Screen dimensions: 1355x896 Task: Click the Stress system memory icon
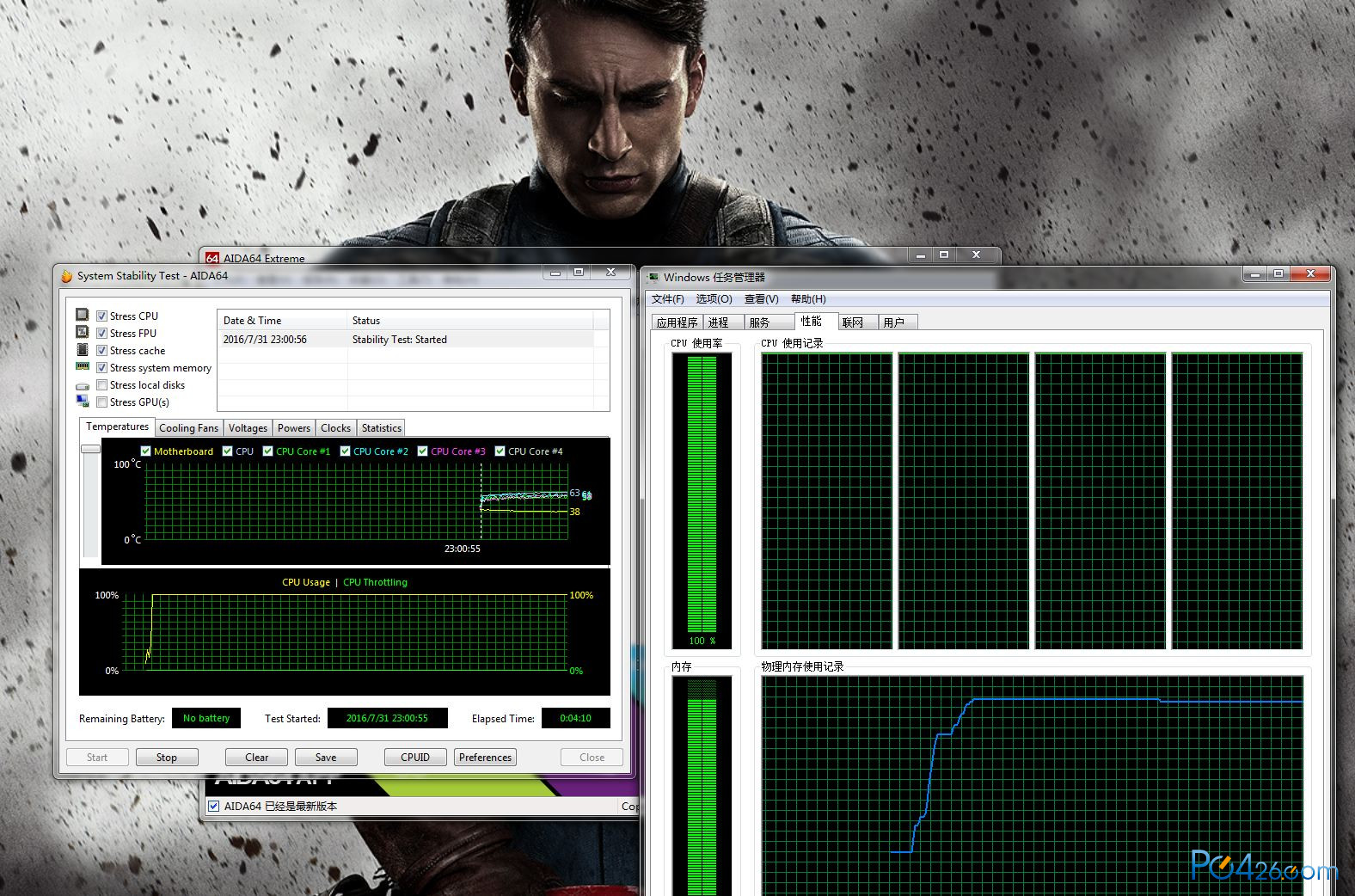[x=83, y=366]
